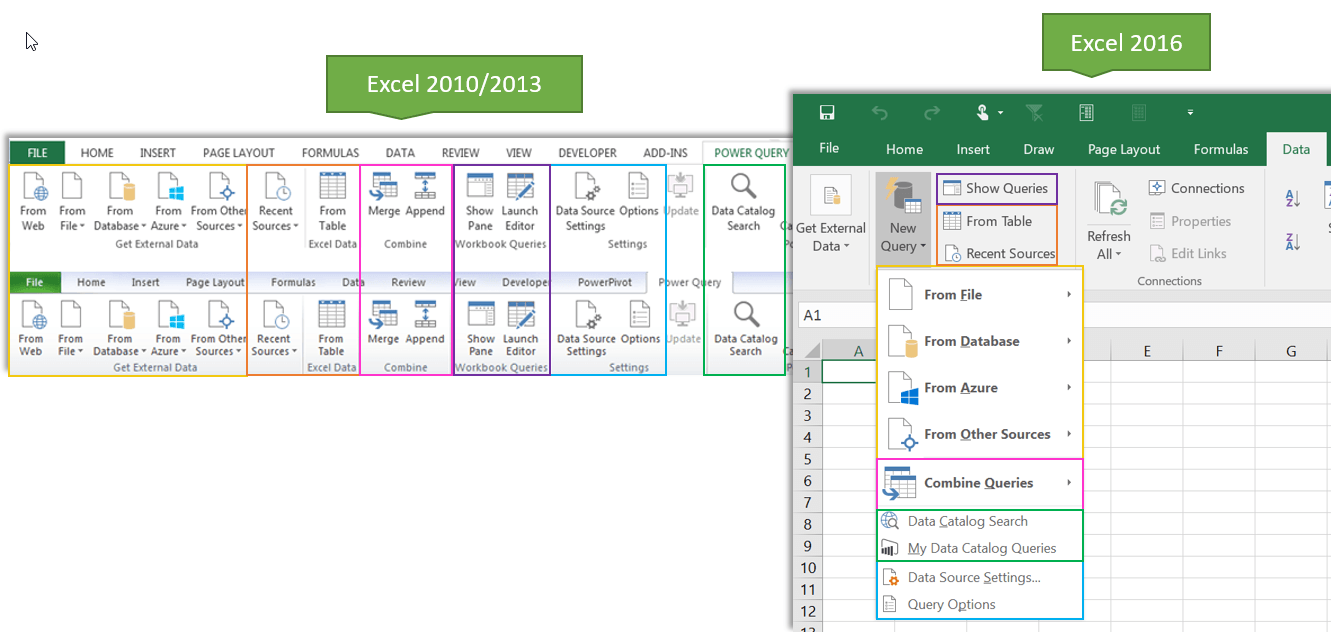Viewport: 1331px width, 632px height.
Task: Choose From Other Sources in New Query menu
Action: 980,434
